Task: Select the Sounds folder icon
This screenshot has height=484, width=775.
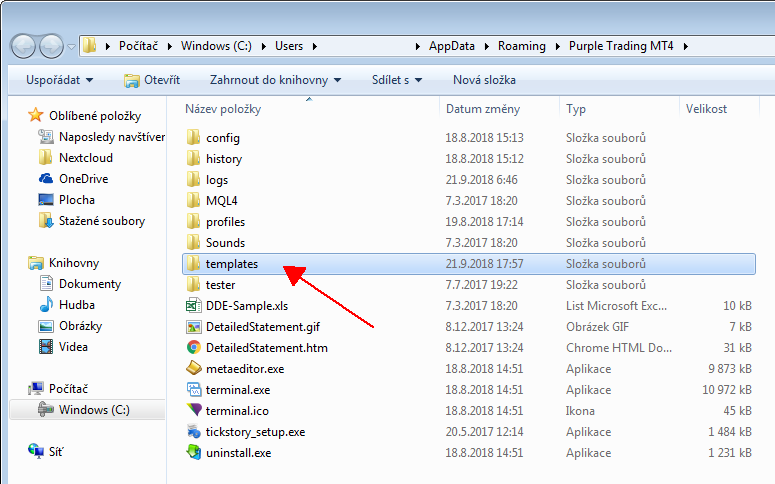Action: pyautogui.click(x=193, y=242)
